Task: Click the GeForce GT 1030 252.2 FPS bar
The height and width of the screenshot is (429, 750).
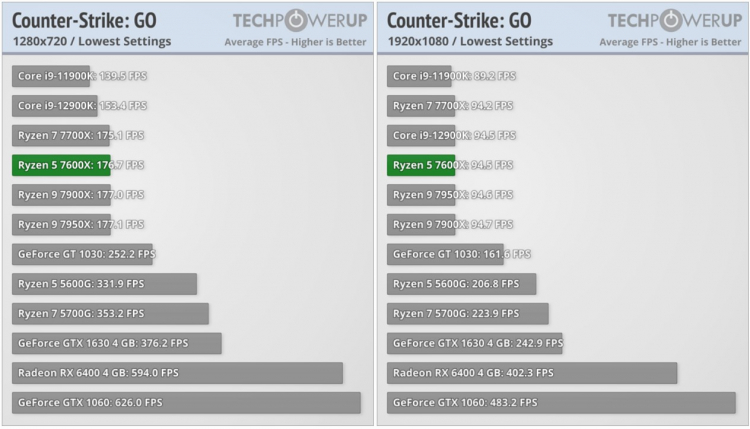Action: pyautogui.click(x=82, y=254)
